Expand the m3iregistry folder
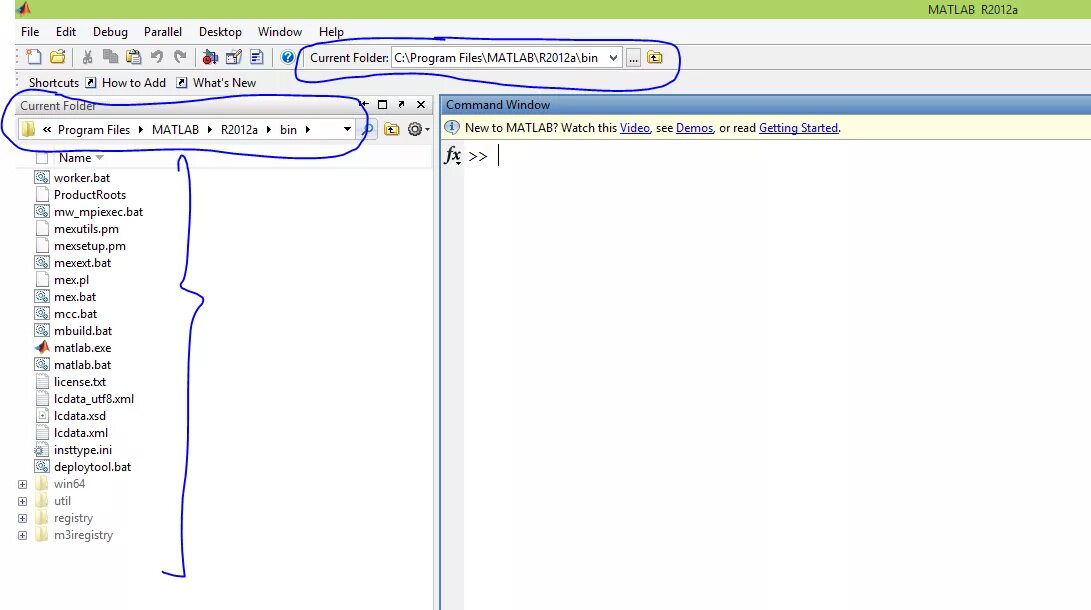1091x610 pixels. [x=22, y=536]
